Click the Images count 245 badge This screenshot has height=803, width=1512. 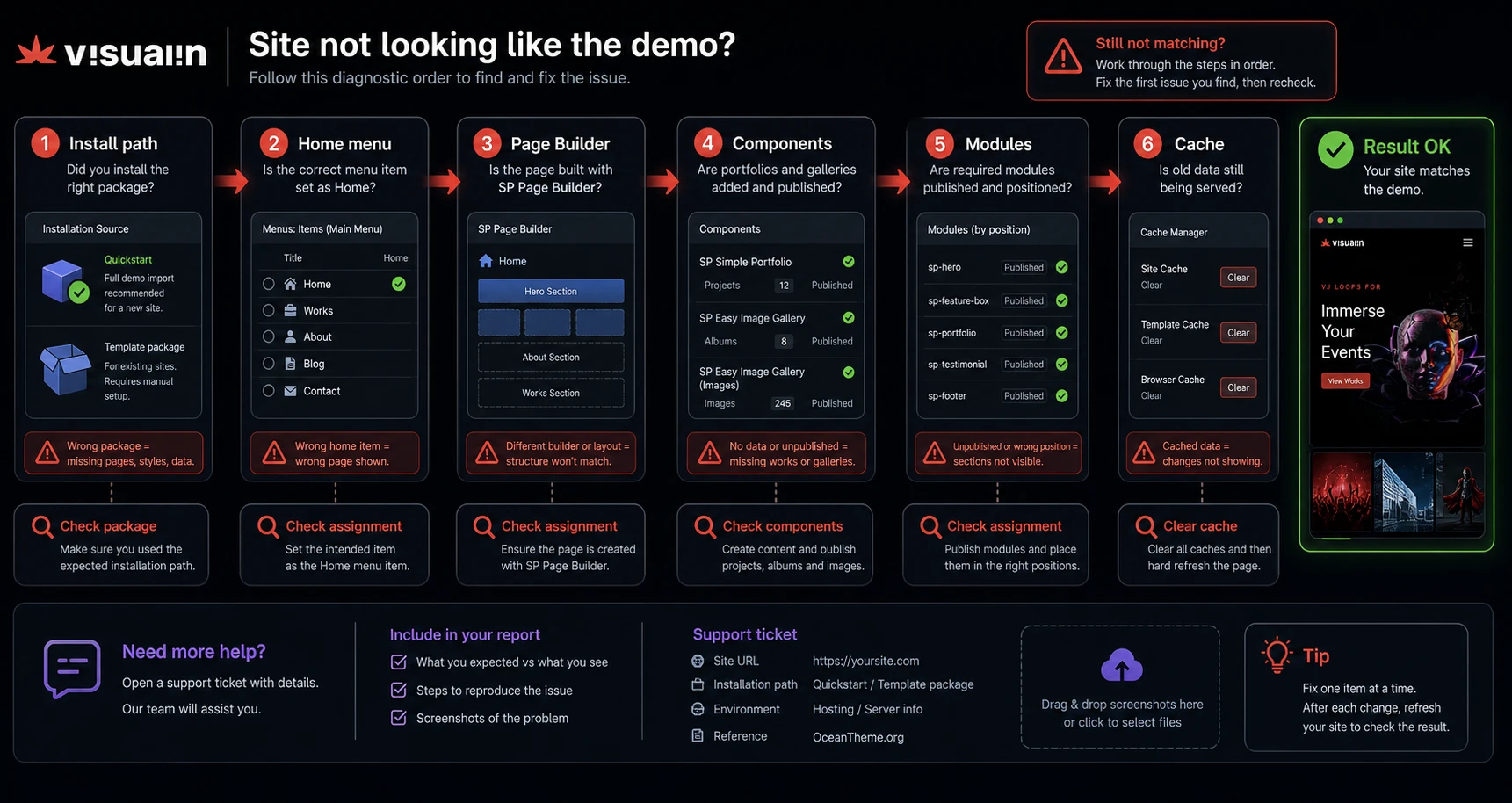click(782, 403)
